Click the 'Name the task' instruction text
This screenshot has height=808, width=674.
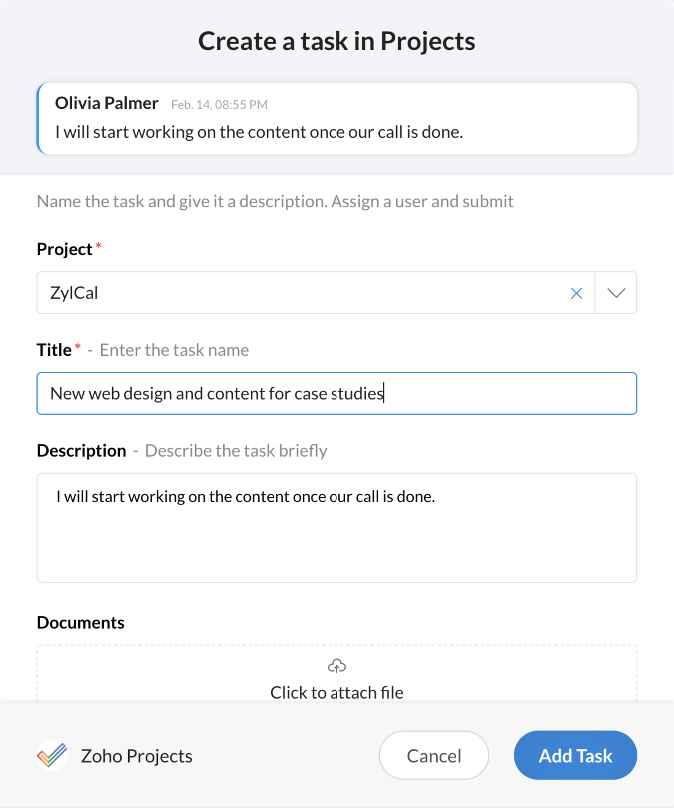[275, 201]
